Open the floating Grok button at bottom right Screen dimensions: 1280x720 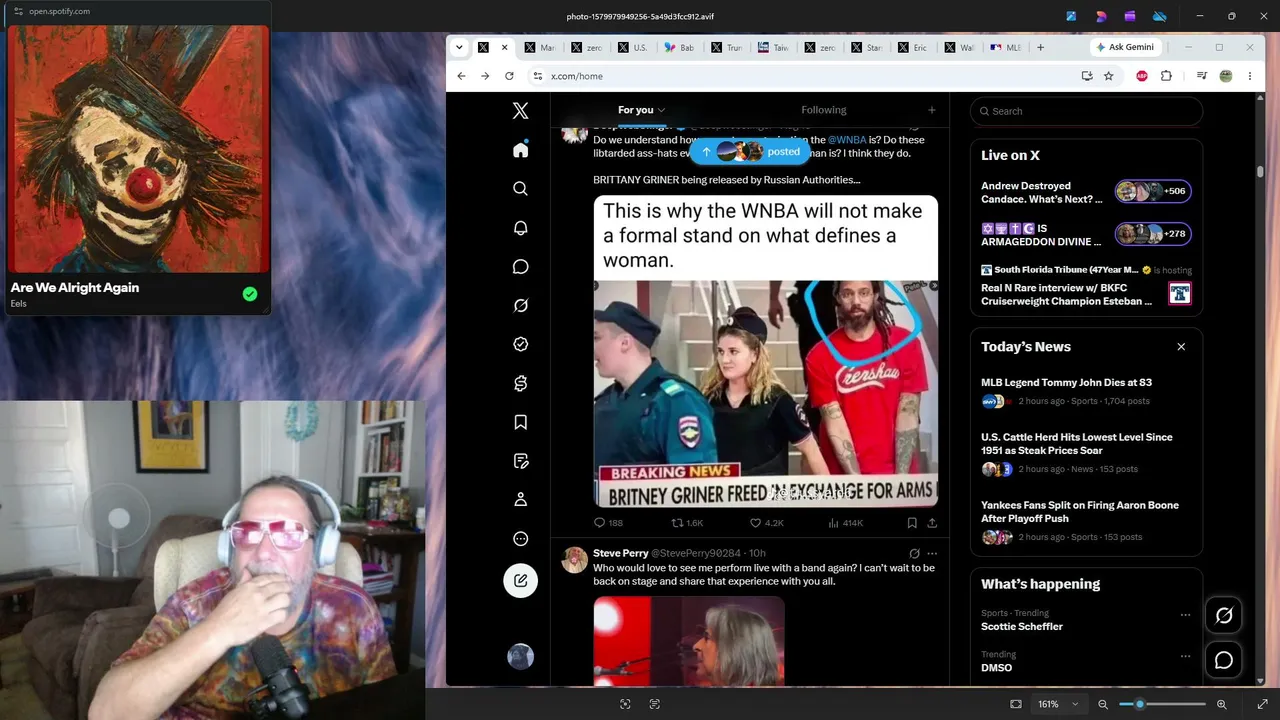pyautogui.click(x=1224, y=616)
